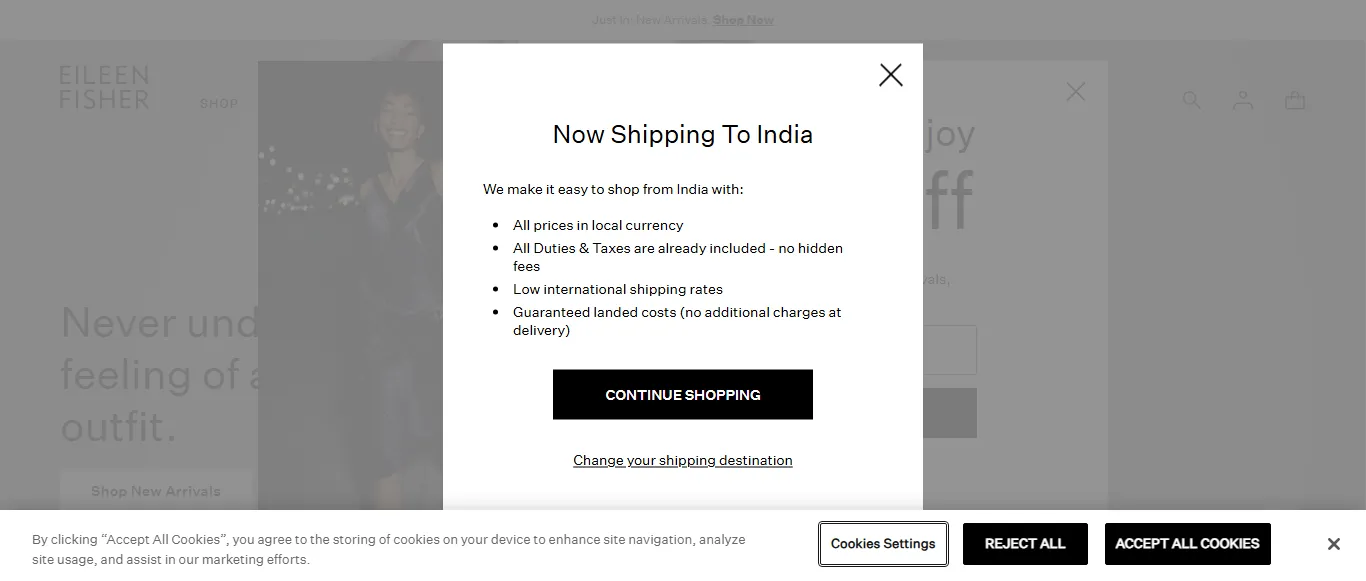Viewport: 1366px width, 581px height.
Task: Click the Just In: New Arrivals announcement text
Action: click(650, 20)
